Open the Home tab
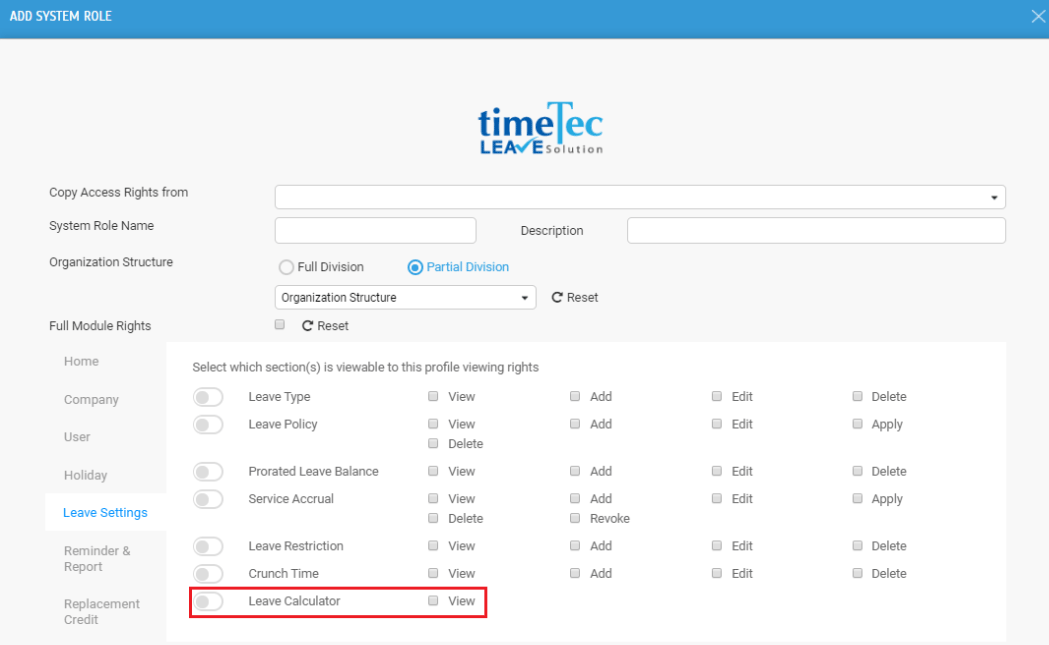 82,361
